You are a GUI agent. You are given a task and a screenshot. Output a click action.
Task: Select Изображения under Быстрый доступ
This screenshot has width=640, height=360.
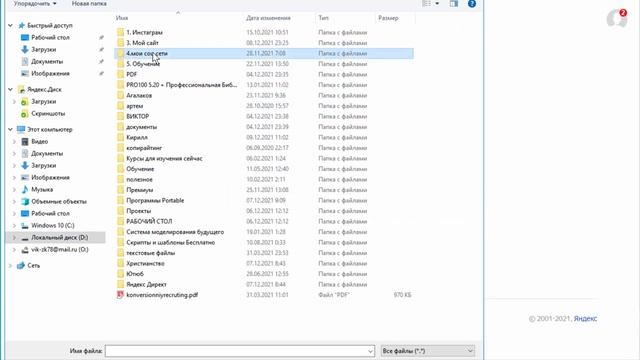click(50, 73)
